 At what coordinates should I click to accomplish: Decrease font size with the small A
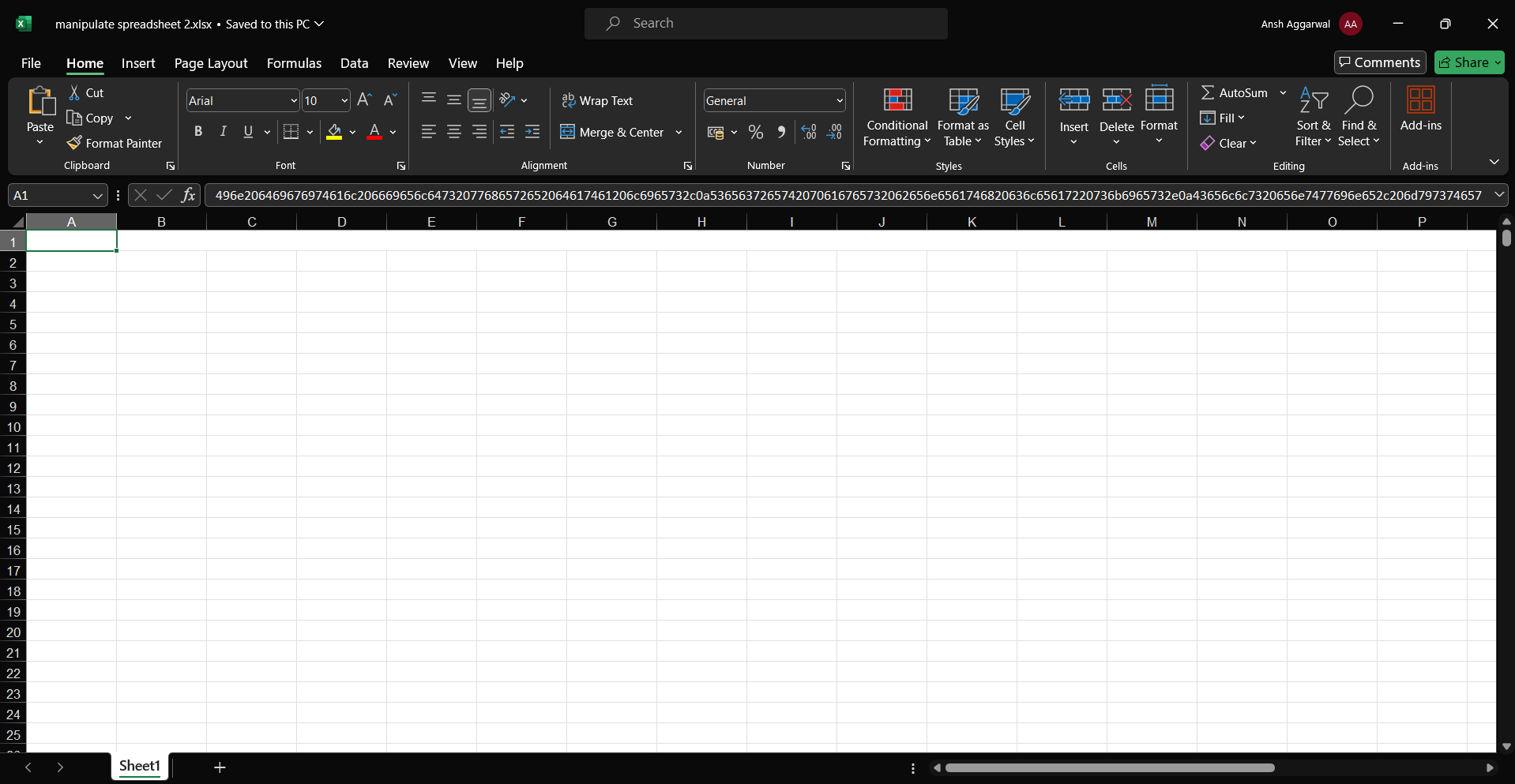pyautogui.click(x=389, y=100)
